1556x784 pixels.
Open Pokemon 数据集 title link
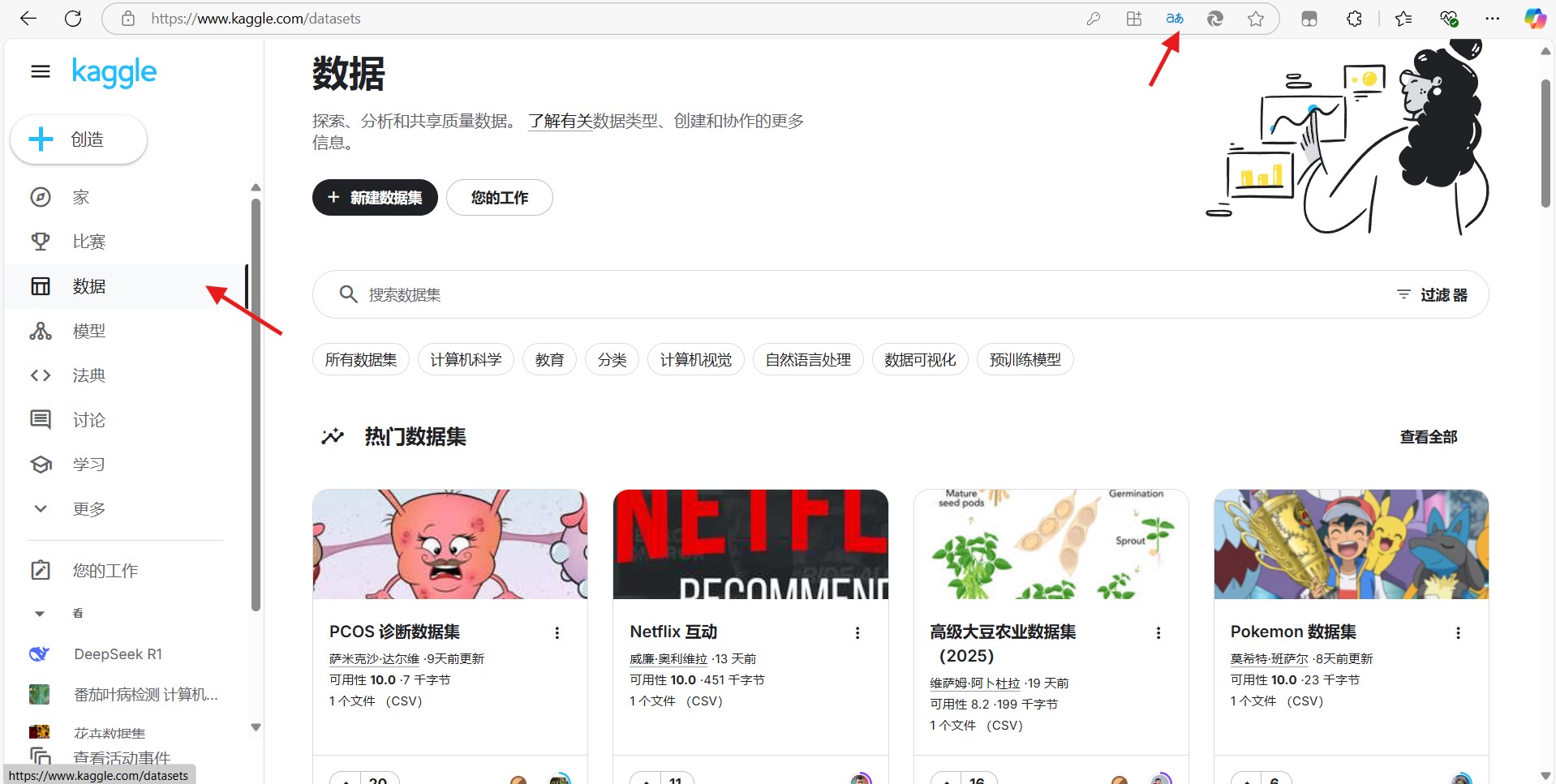point(1293,632)
